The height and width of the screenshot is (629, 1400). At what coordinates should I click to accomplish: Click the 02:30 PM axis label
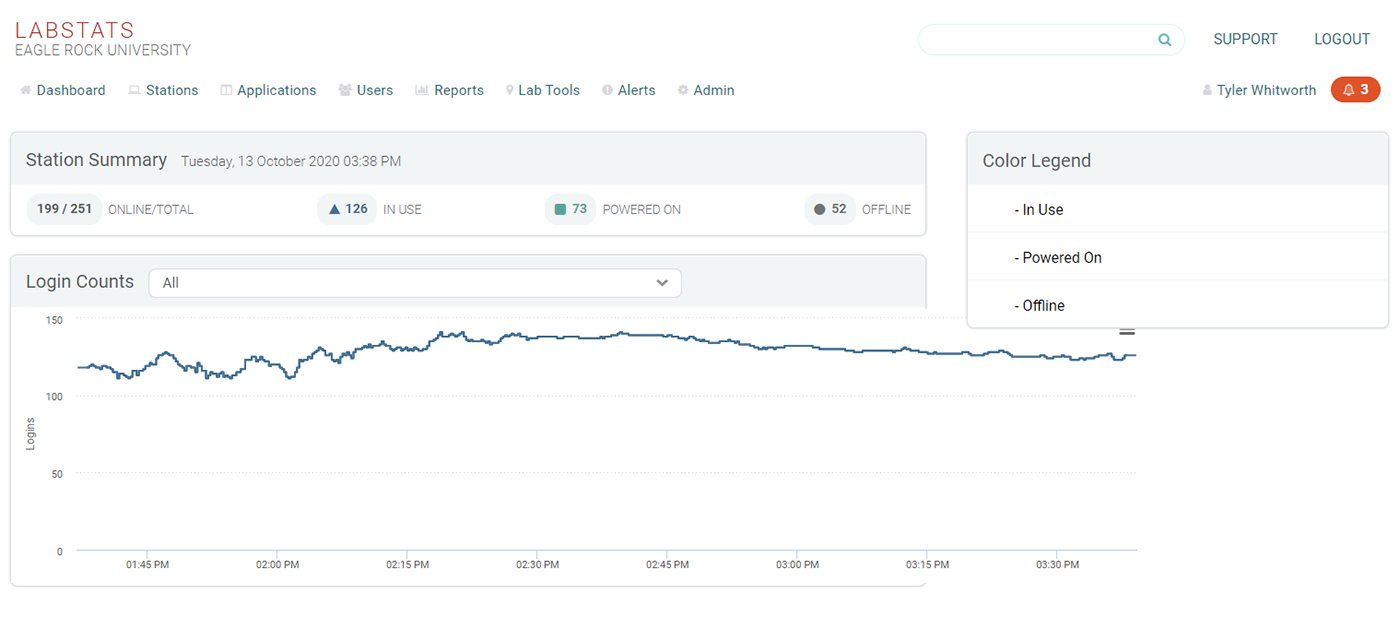tap(537, 565)
